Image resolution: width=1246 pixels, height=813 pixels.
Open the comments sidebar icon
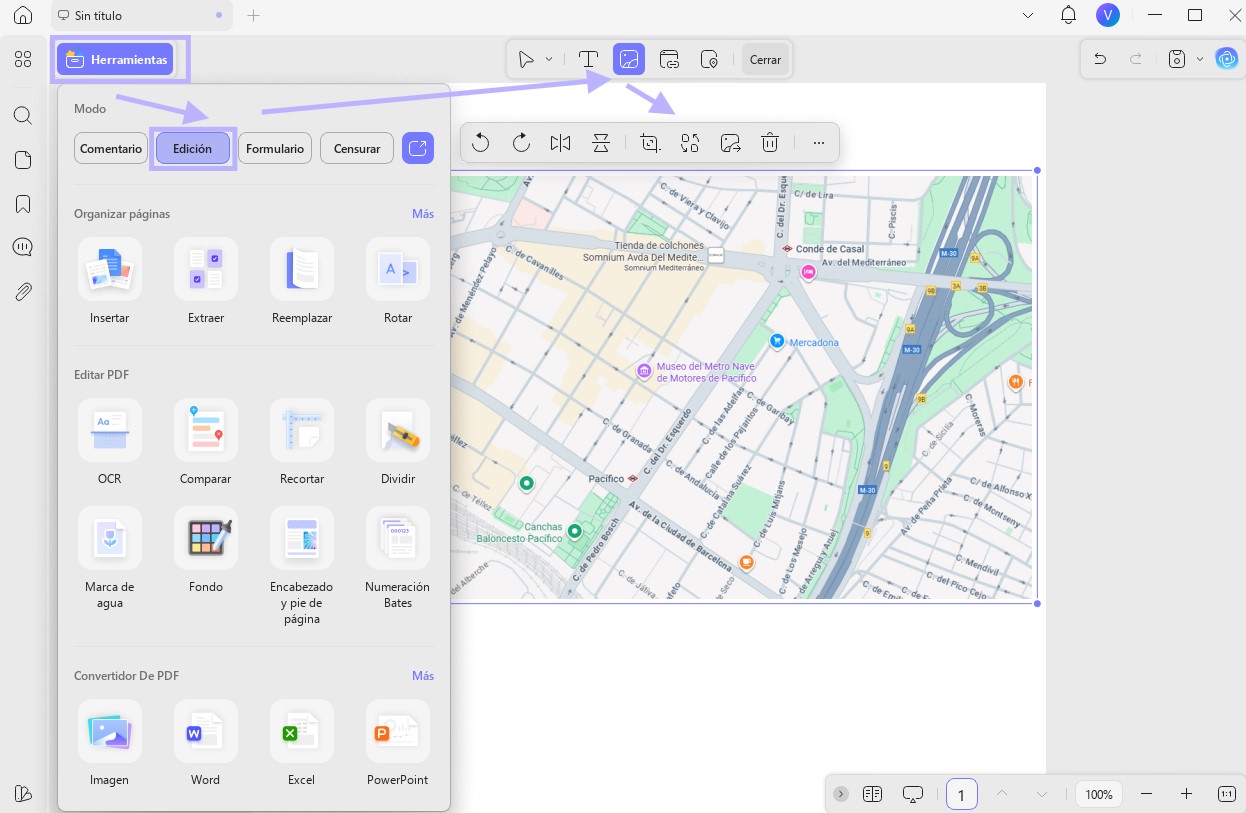click(23, 248)
